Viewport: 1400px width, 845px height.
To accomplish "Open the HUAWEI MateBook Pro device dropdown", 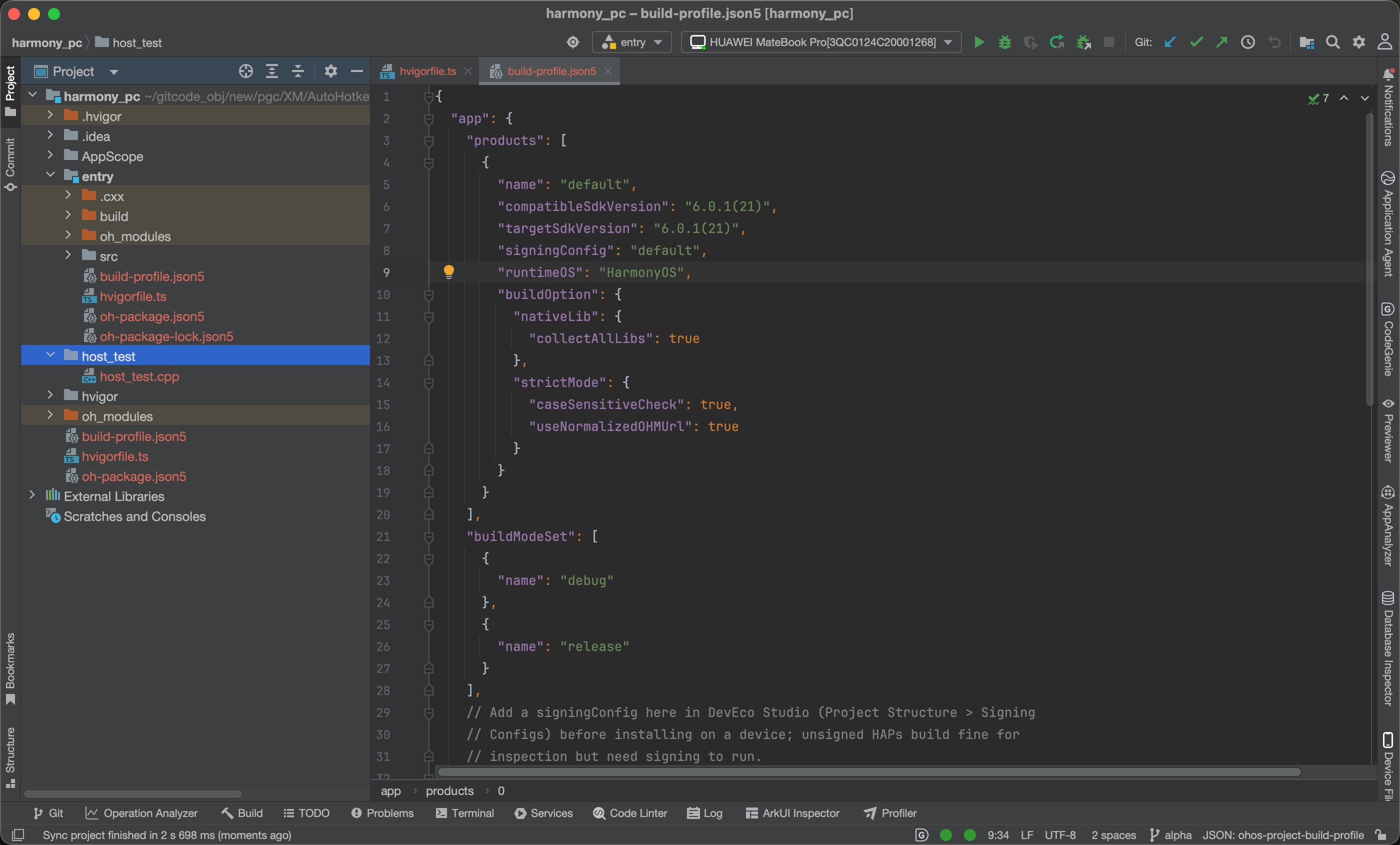I will pos(821,42).
